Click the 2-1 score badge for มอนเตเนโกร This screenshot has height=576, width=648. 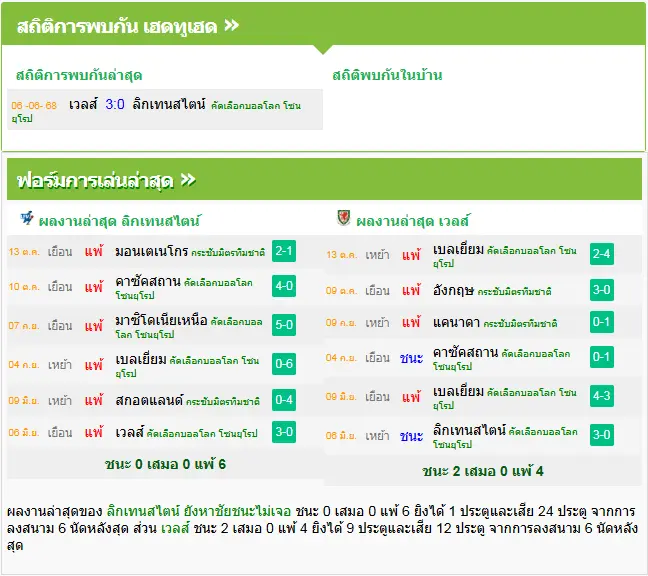[284, 251]
